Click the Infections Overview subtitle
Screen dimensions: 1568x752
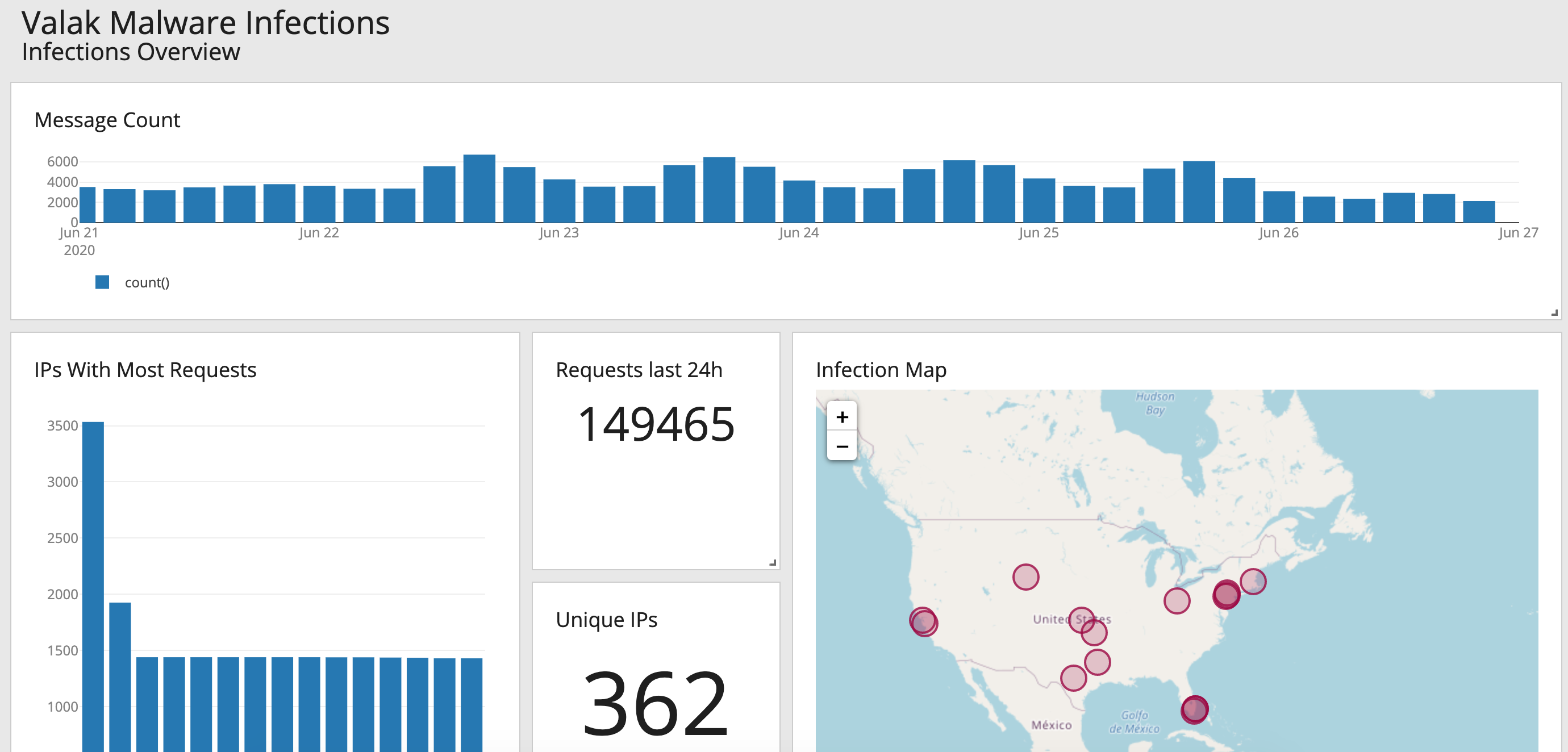coord(131,52)
